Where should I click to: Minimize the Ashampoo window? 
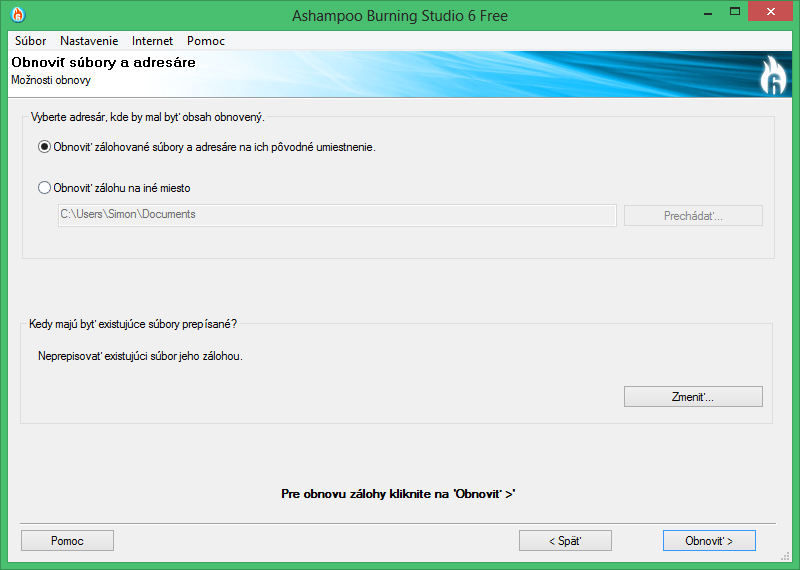(708, 12)
